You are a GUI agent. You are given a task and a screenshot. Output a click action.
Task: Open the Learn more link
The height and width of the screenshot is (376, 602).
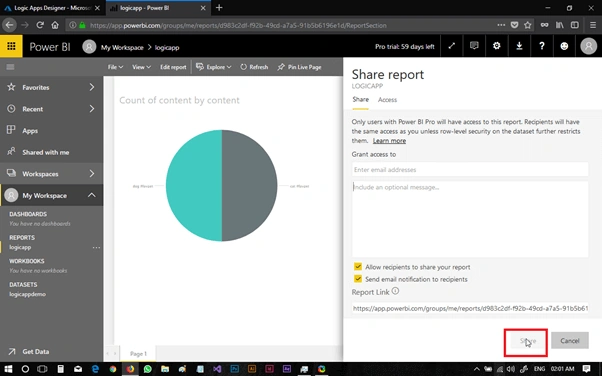coord(389,141)
